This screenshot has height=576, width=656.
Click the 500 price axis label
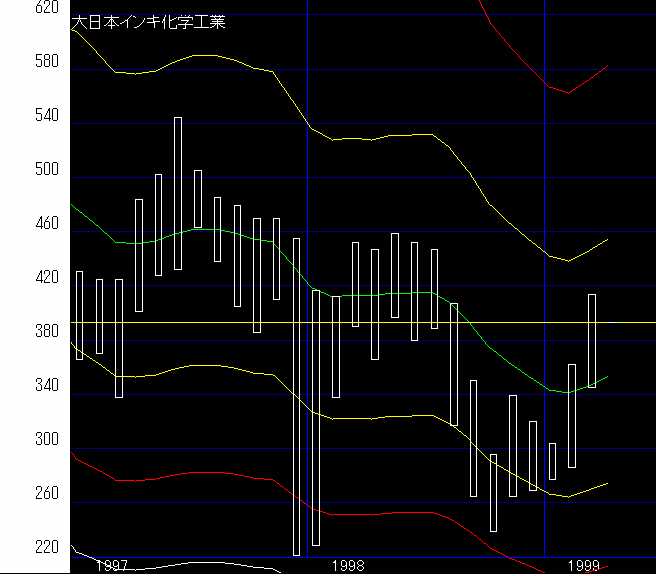(19, 171)
